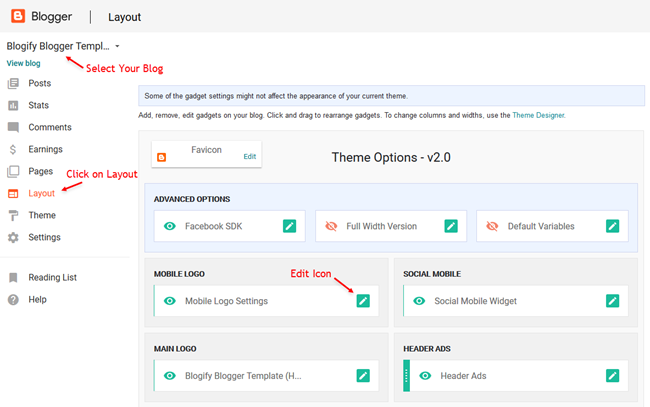Screen dimensions: 650x407
Task: Click the blog name Blogify Blogger Templ...
Action: (x=58, y=46)
